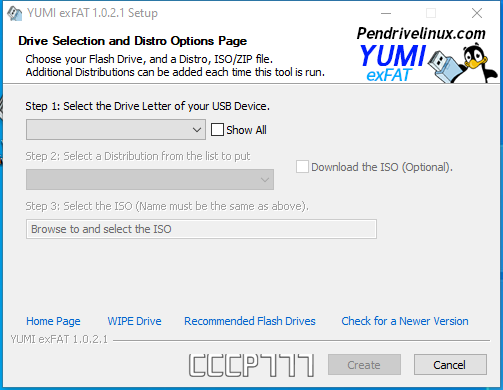
Task: Follow the Check for a Newer Version link
Action: 405,321
